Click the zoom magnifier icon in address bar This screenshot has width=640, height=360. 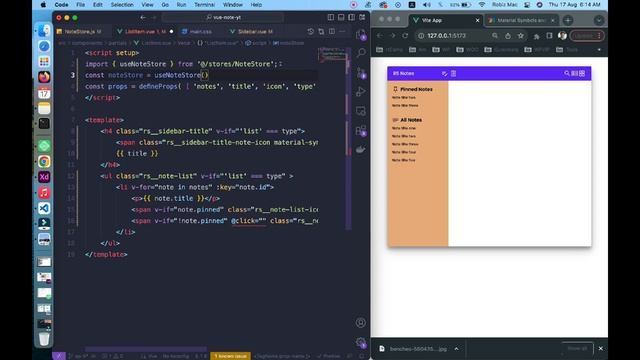(x=495, y=36)
